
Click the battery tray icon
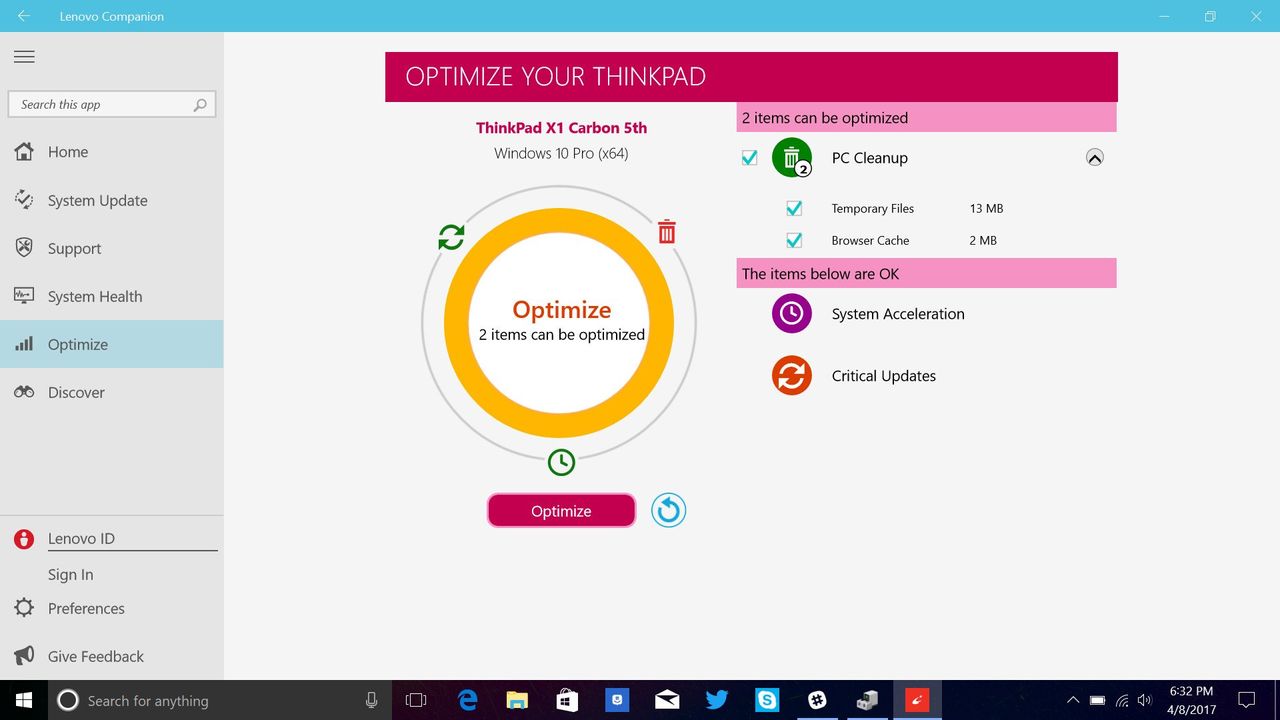coord(1097,700)
